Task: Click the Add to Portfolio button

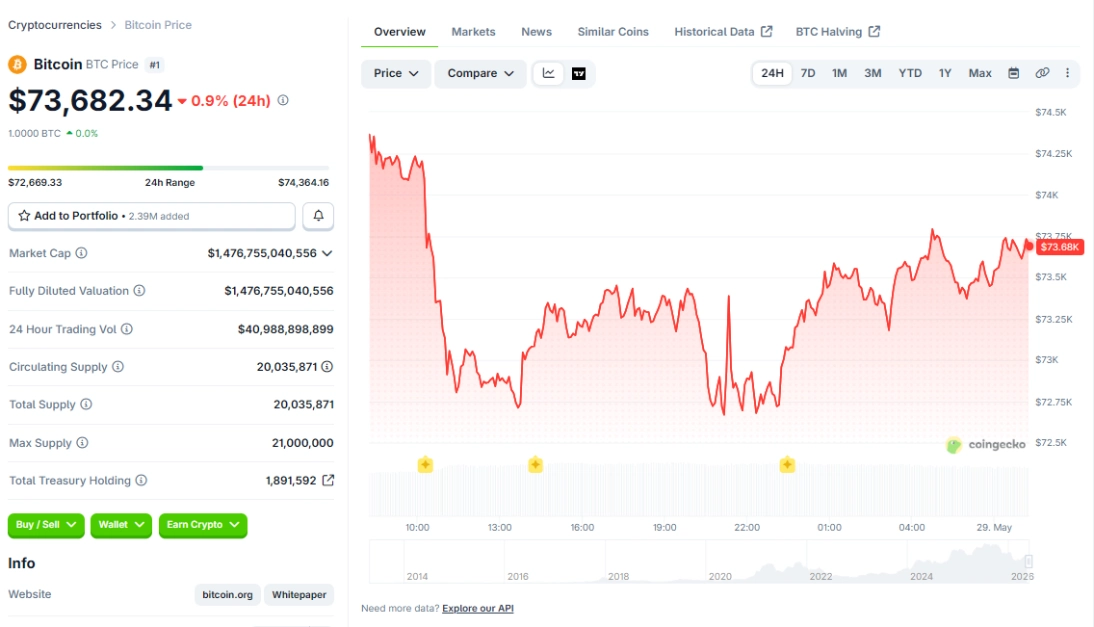Action: pos(151,216)
